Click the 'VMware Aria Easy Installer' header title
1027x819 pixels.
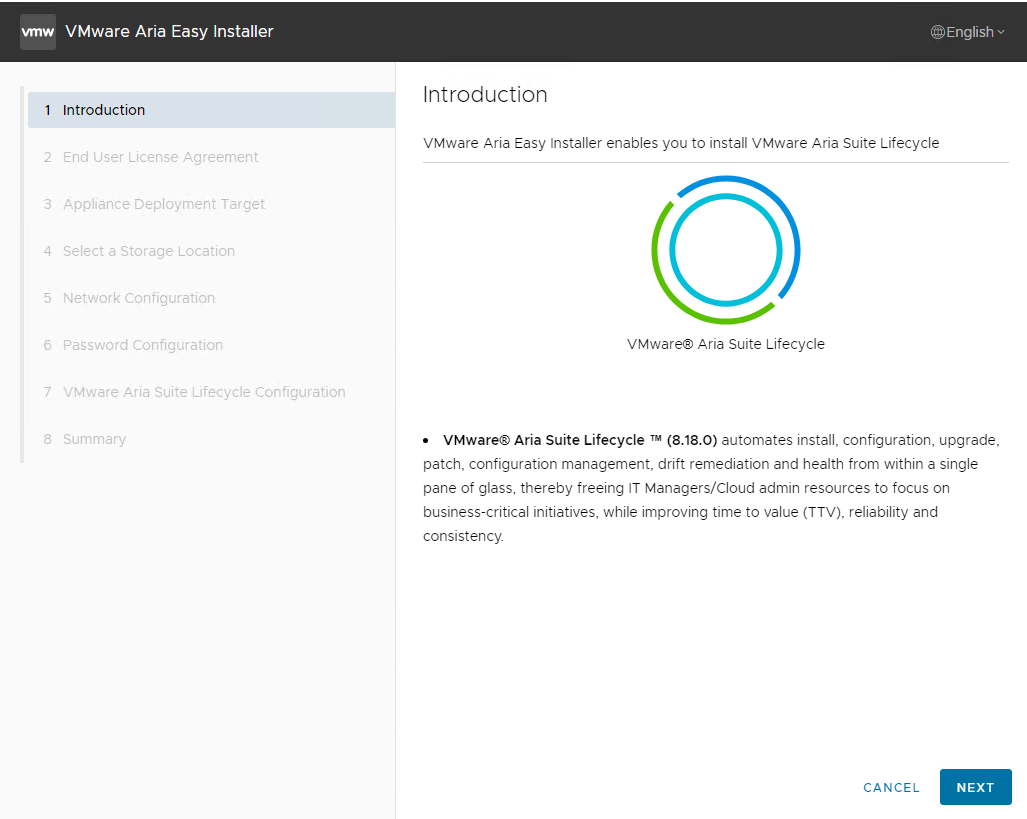pyautogui.click(x=169, y=31)
